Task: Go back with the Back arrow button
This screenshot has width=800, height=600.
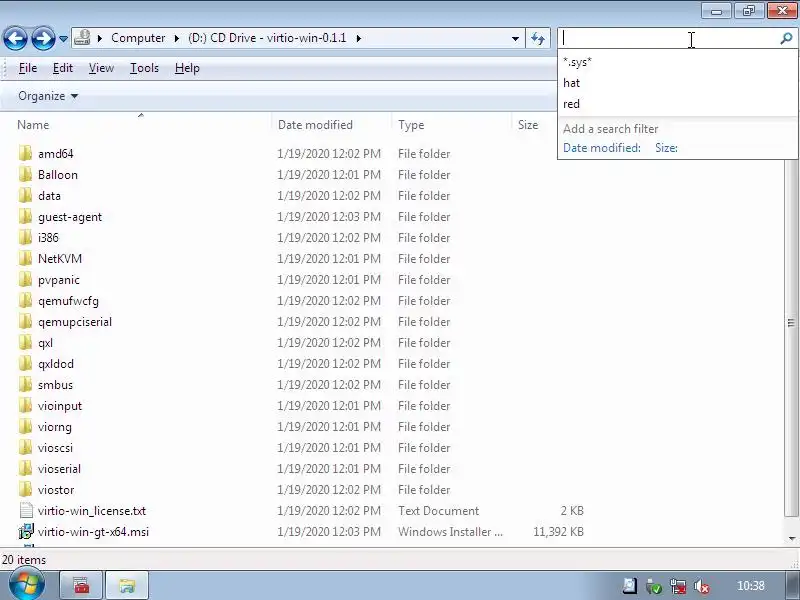Action: (x=15, y=38)
